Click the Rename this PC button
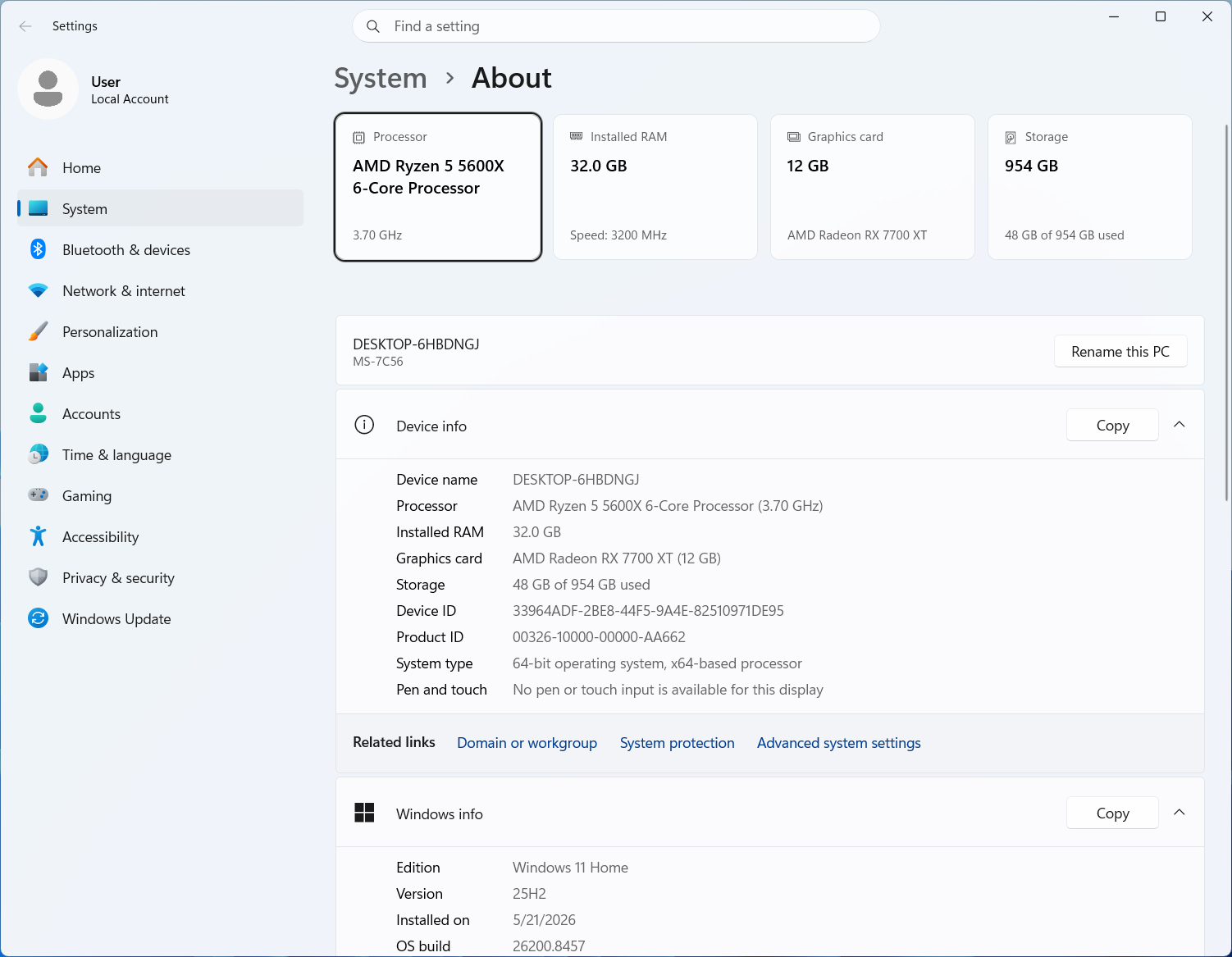1232x957 pixels. (1120, 351)
